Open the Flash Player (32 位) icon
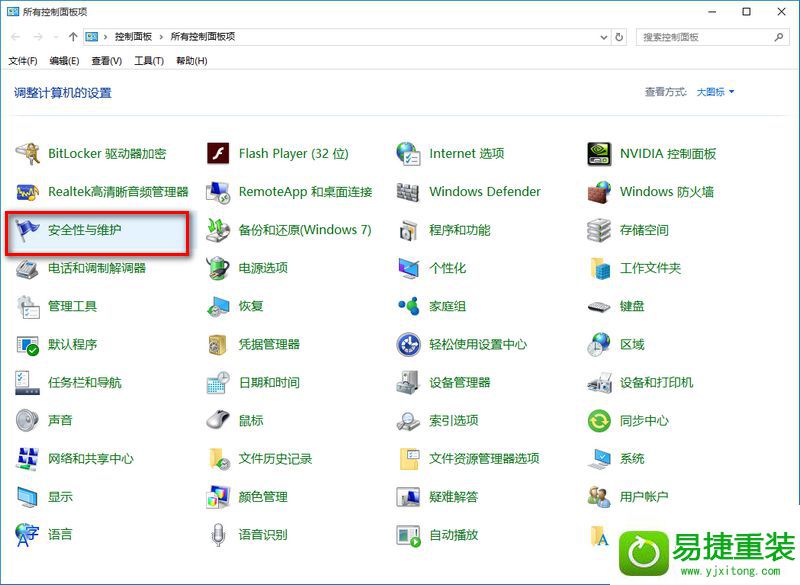Screen dimensions: 800x585 coord(218,154)
